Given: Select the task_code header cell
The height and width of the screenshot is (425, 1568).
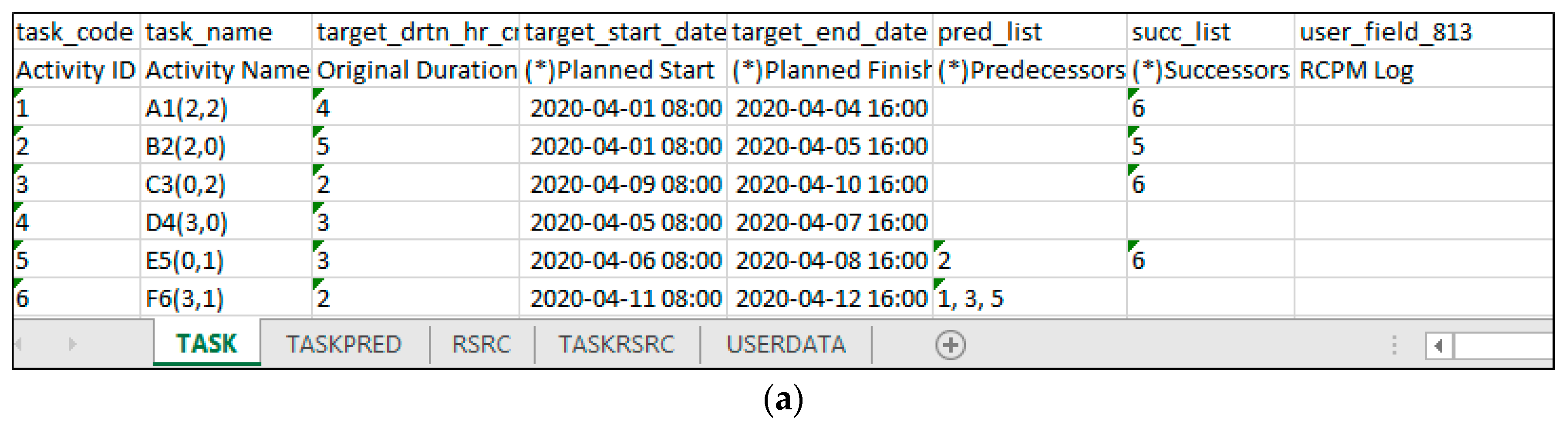Looking at the screenshot, I should tap(75, 32).
